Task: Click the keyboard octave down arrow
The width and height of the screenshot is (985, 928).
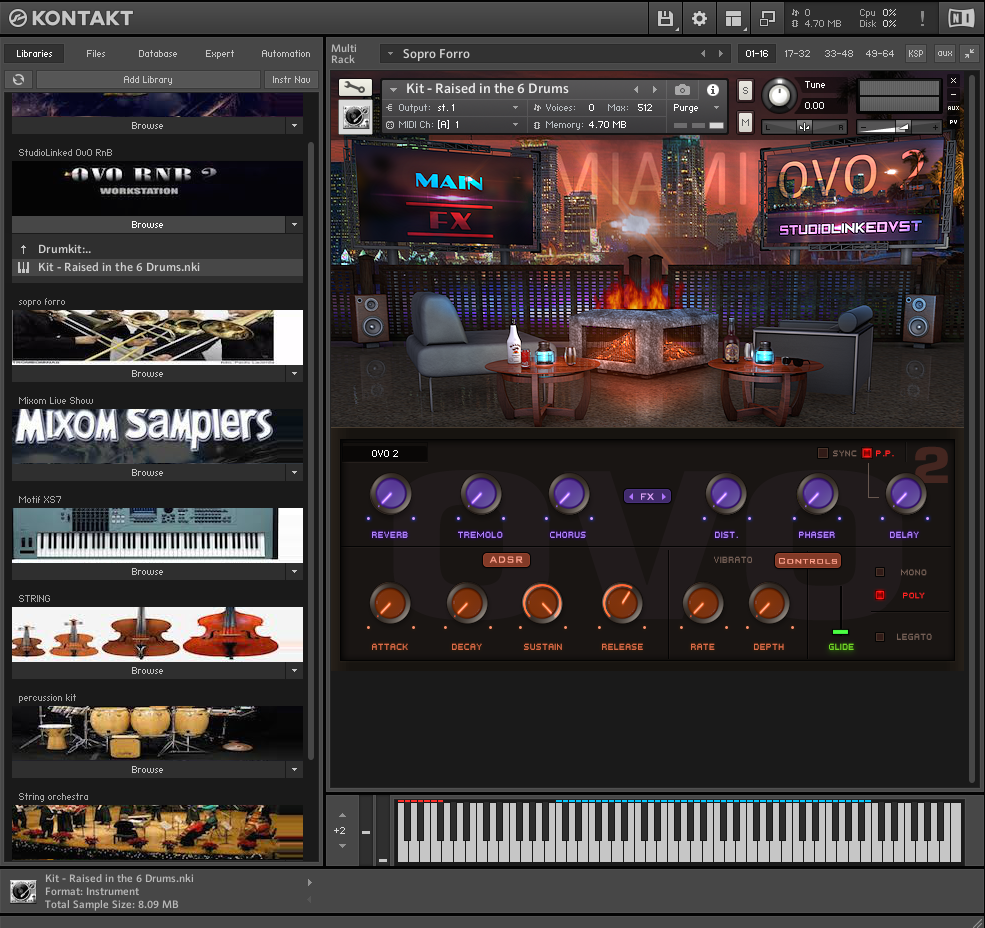Action: [x=342, y=846]
